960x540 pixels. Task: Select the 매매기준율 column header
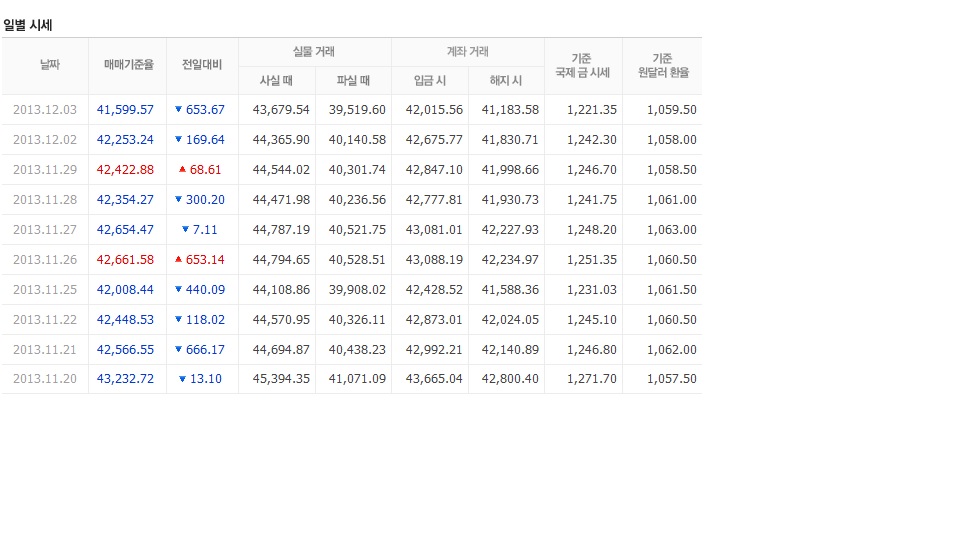click(x=129, y=64)
